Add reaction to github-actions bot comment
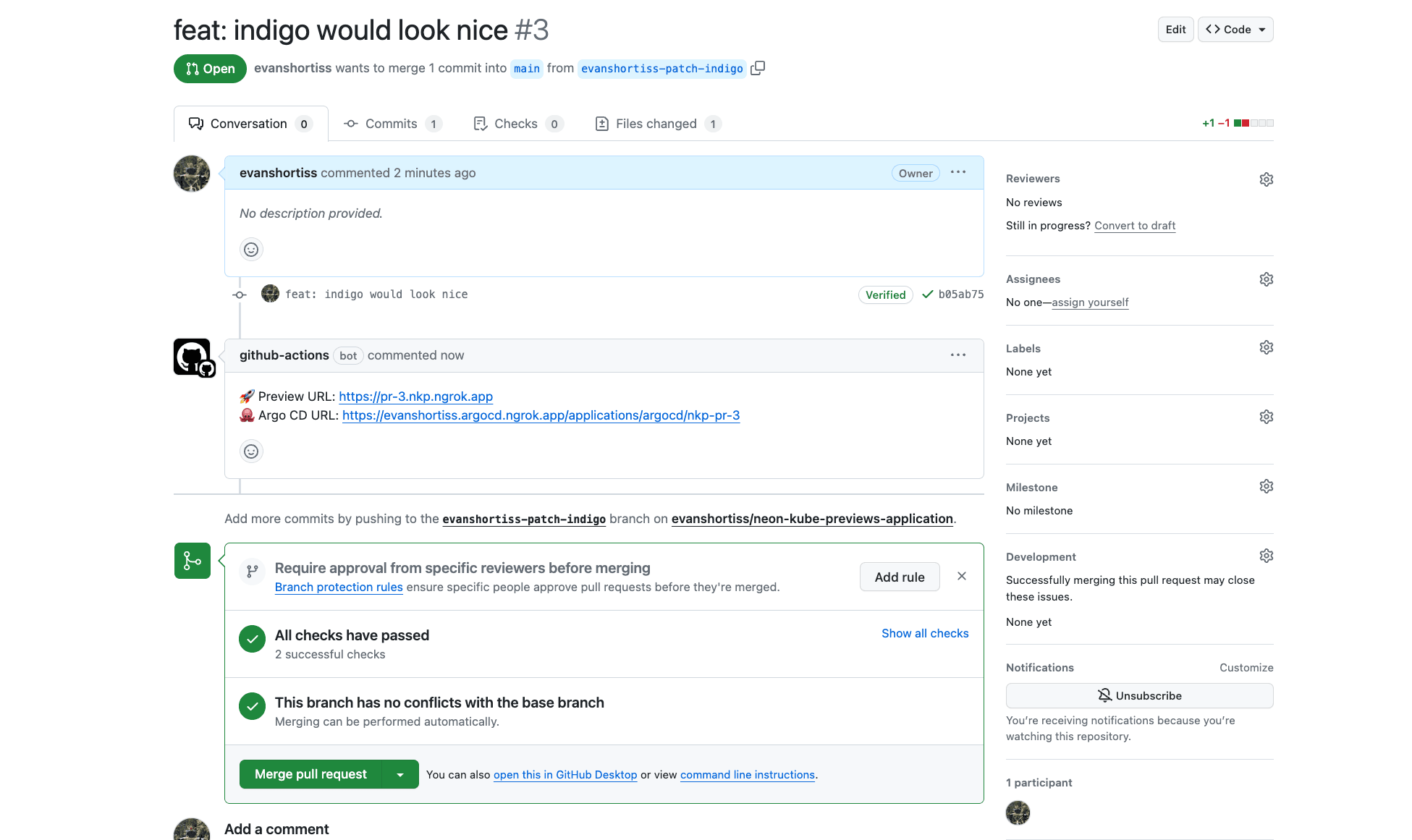The height and width of the screenshot is (840, 1412). click(251, 451)
